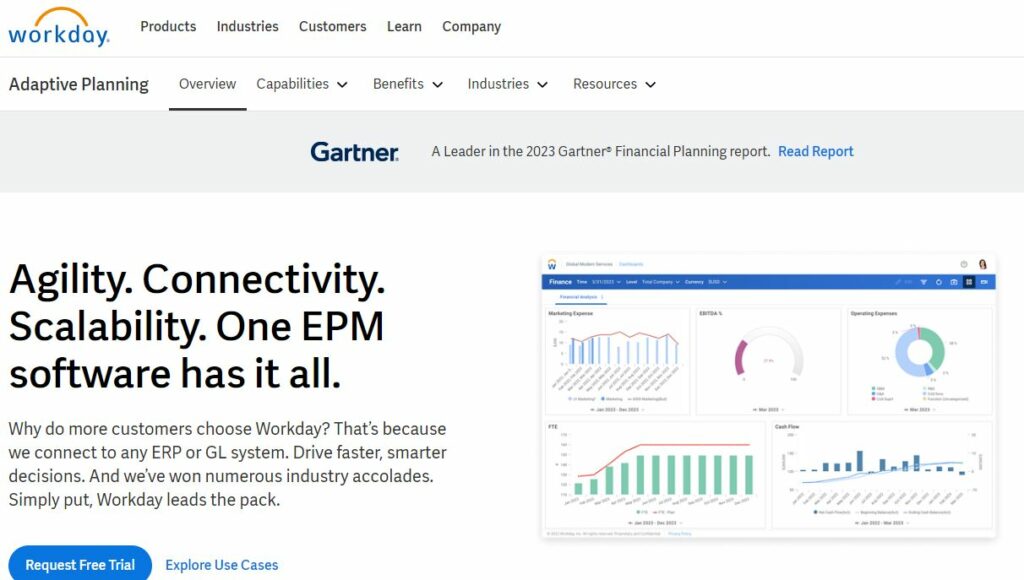This screenshot has width=1024, height=580.
Task: Open the Products menu
Action: pos(168,27)
